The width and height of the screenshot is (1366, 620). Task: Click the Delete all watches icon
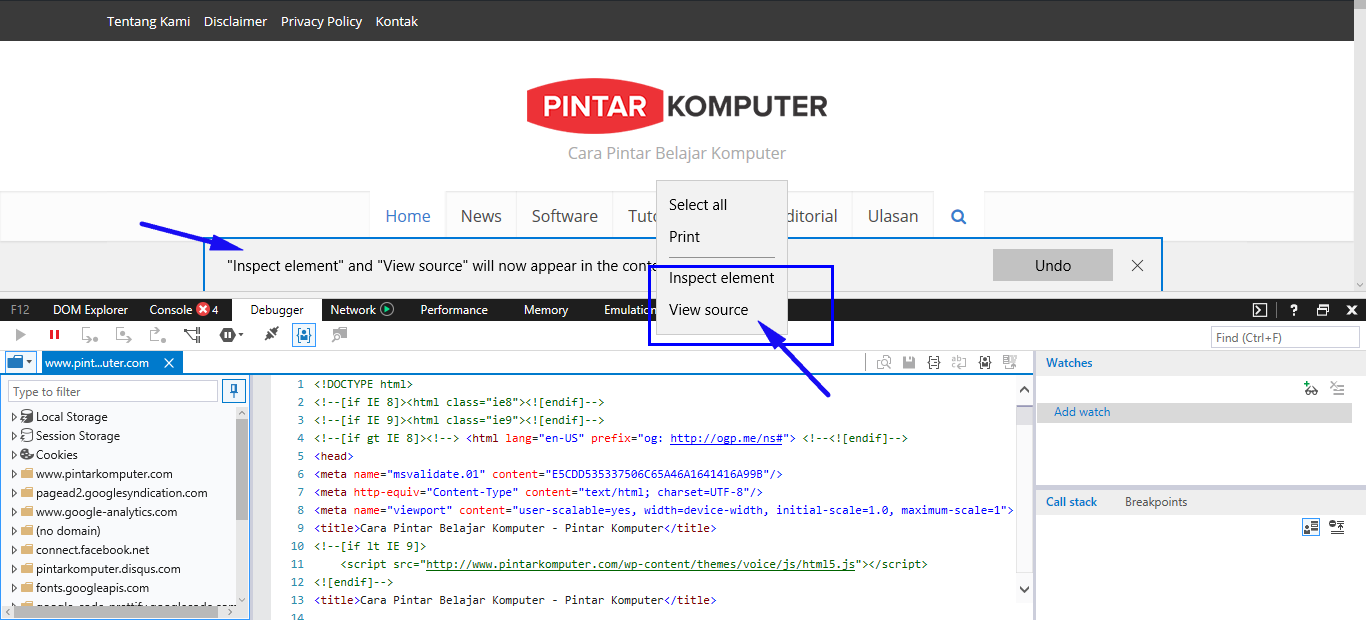tap(1338, 389)
